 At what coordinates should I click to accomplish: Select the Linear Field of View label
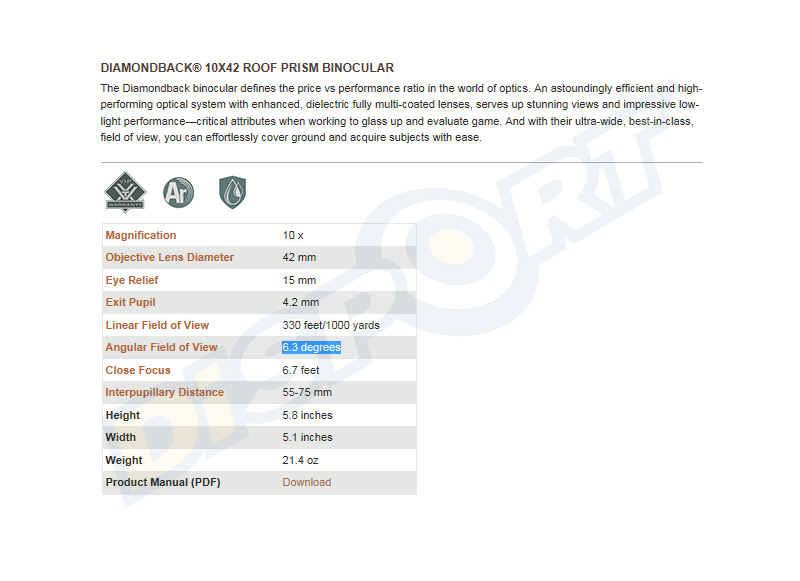[157, 325]
